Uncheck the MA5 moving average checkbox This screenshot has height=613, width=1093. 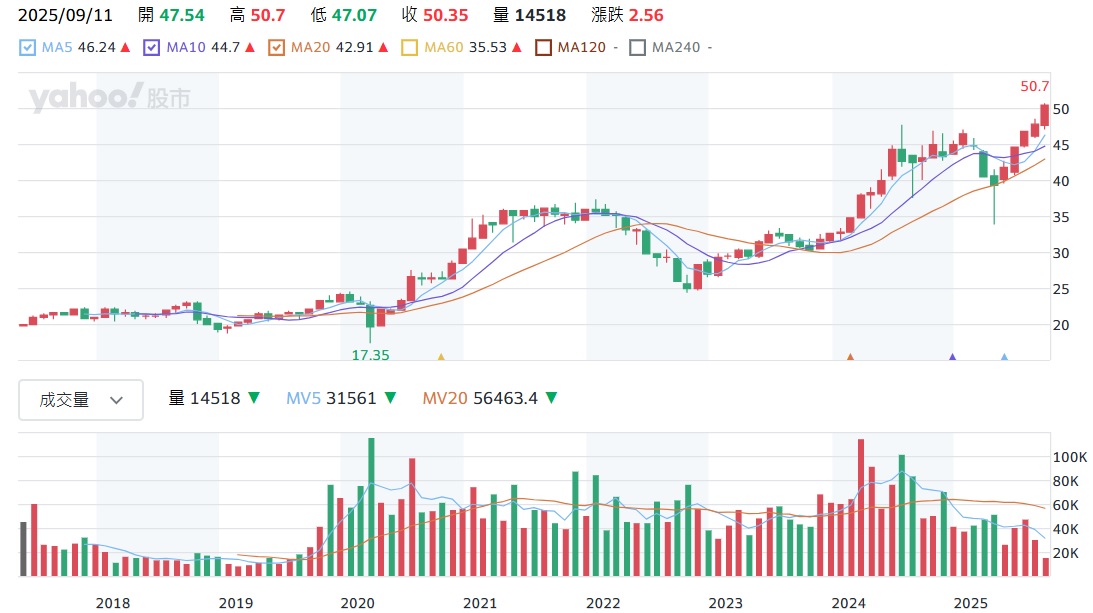(28, 47)
